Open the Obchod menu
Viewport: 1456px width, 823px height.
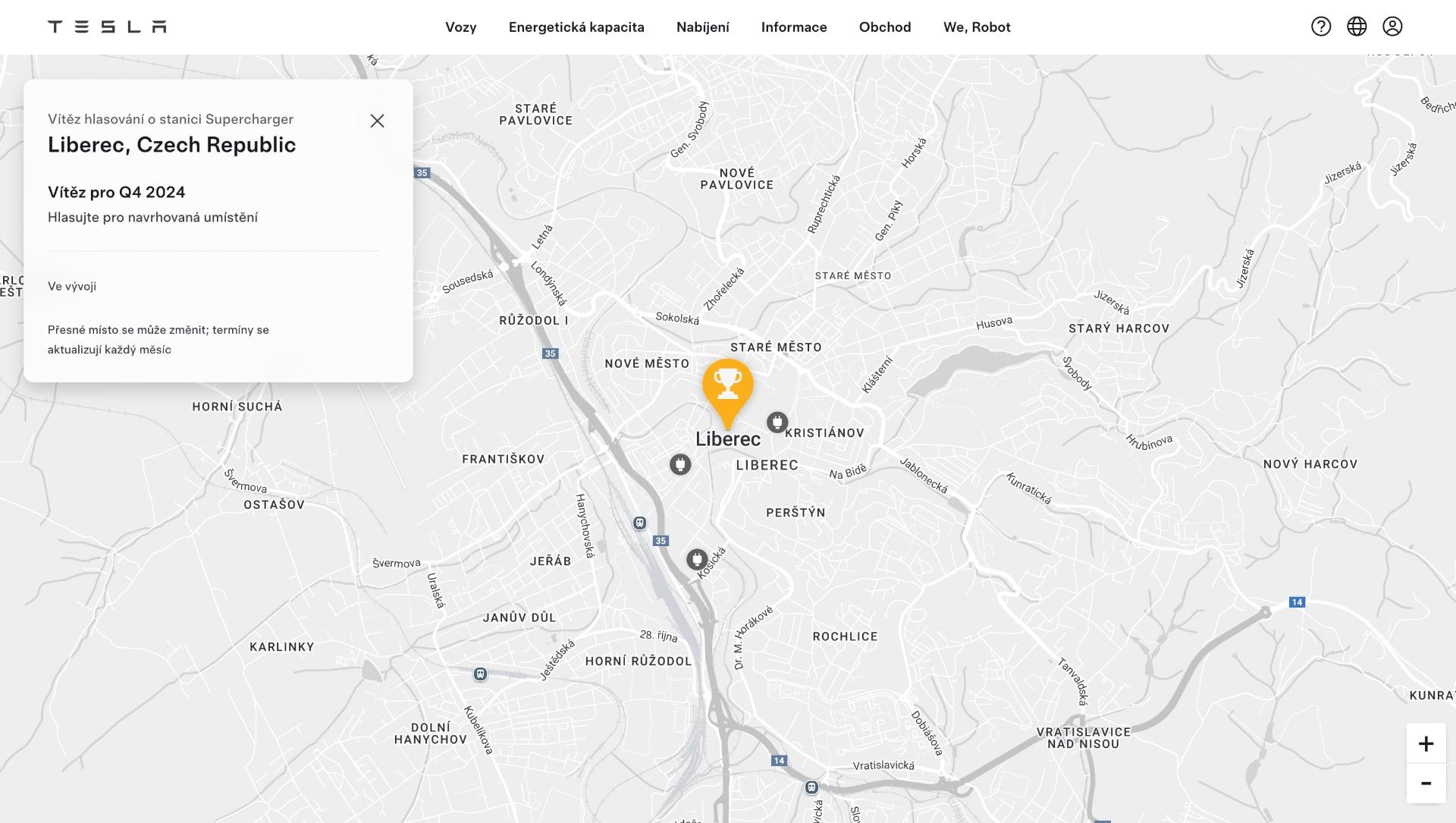885,27
